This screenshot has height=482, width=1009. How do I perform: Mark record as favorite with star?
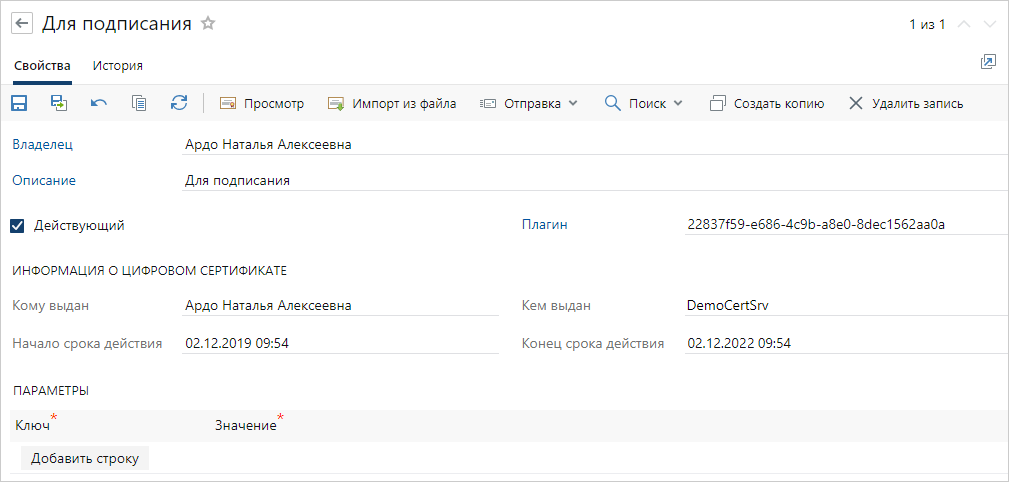tap(208, 24)
